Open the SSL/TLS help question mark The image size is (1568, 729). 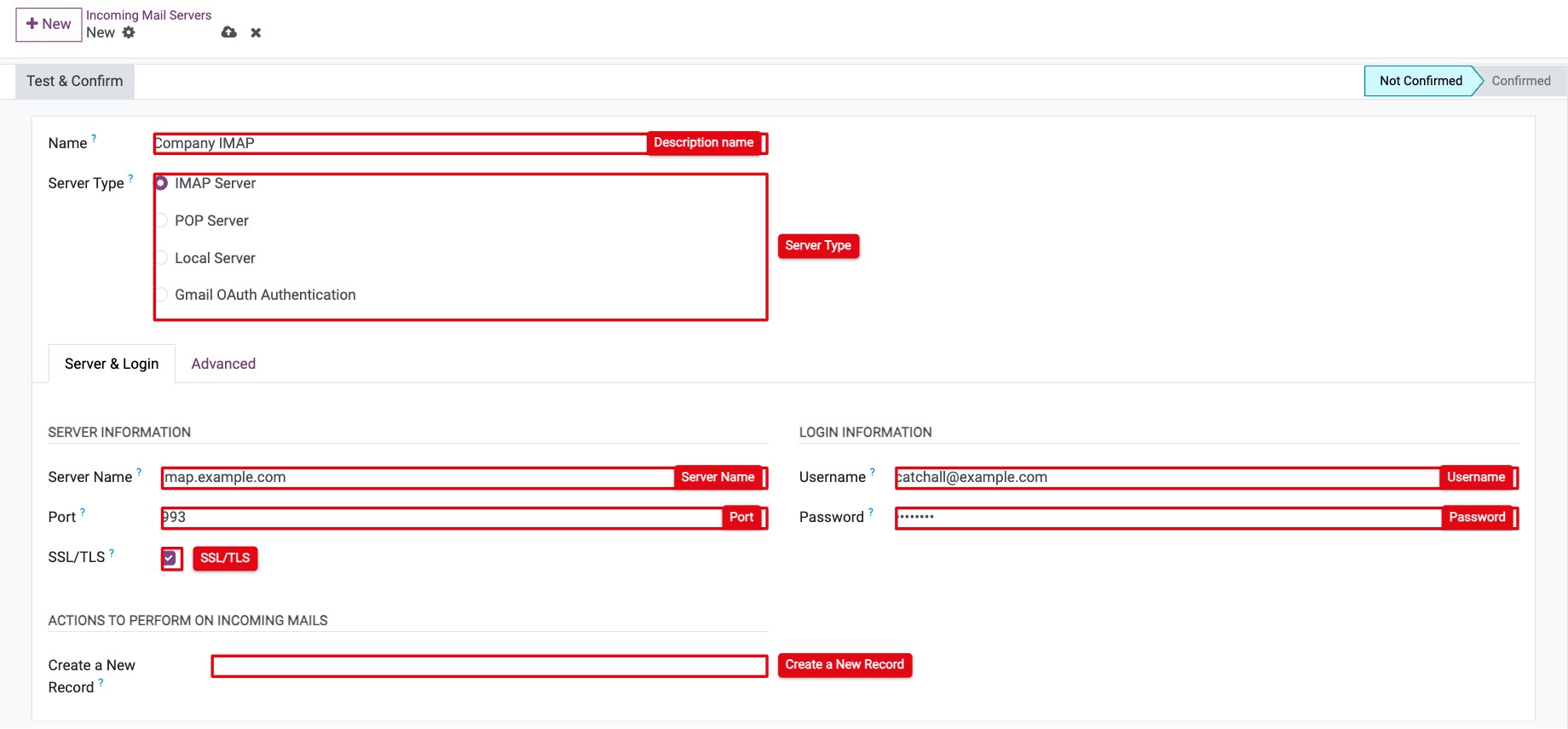pos(112,553)
